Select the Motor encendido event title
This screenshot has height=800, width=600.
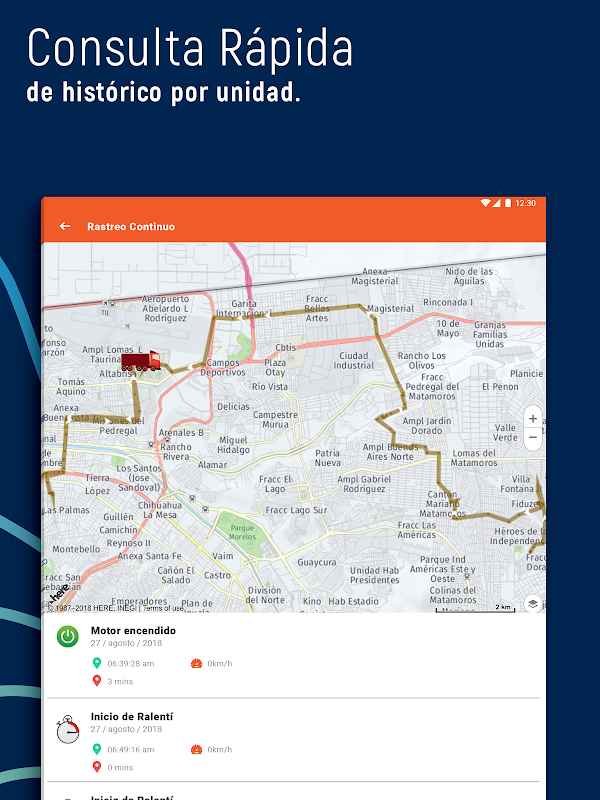(133, 631)
